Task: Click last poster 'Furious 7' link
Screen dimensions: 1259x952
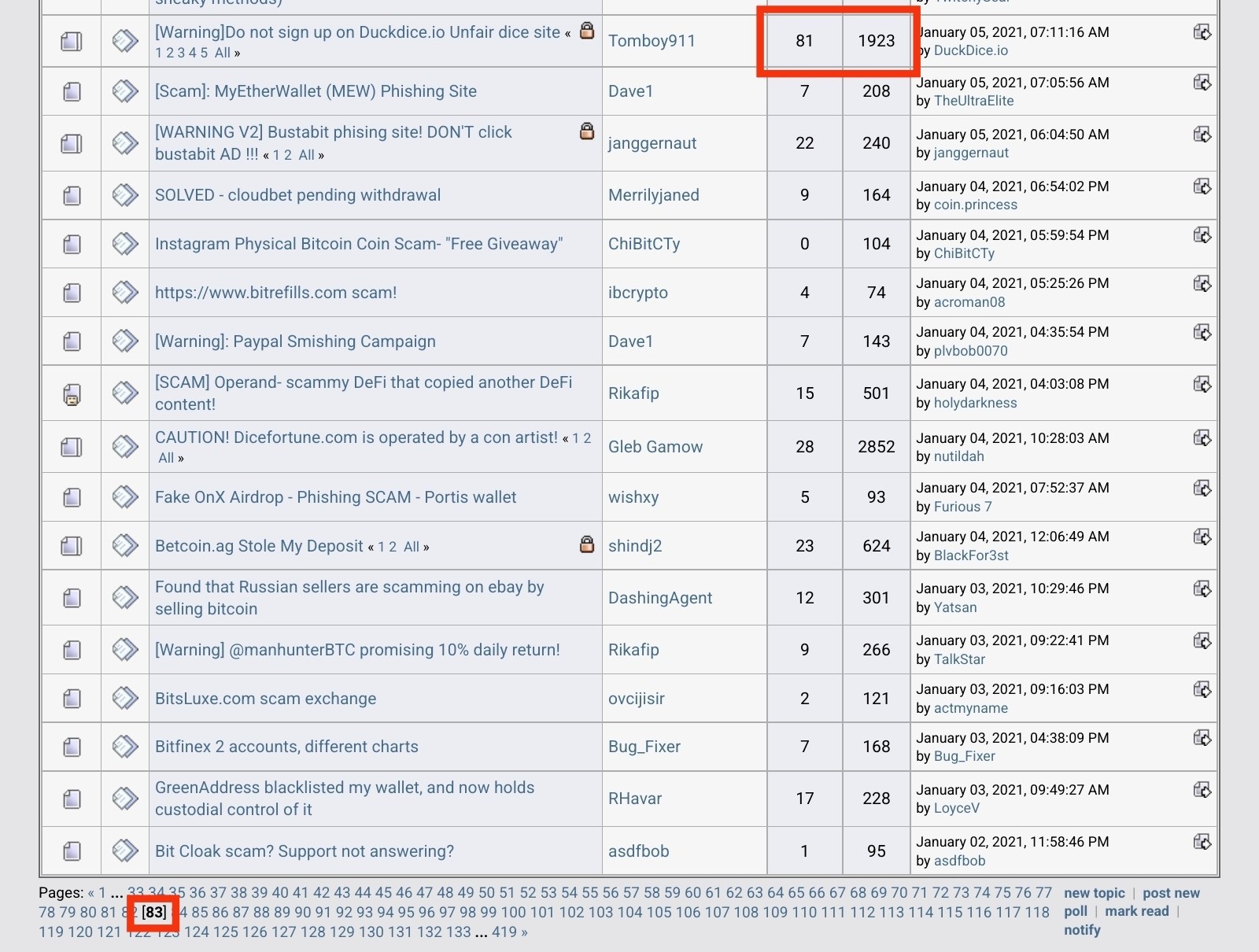Action: [x=962, y=507]
